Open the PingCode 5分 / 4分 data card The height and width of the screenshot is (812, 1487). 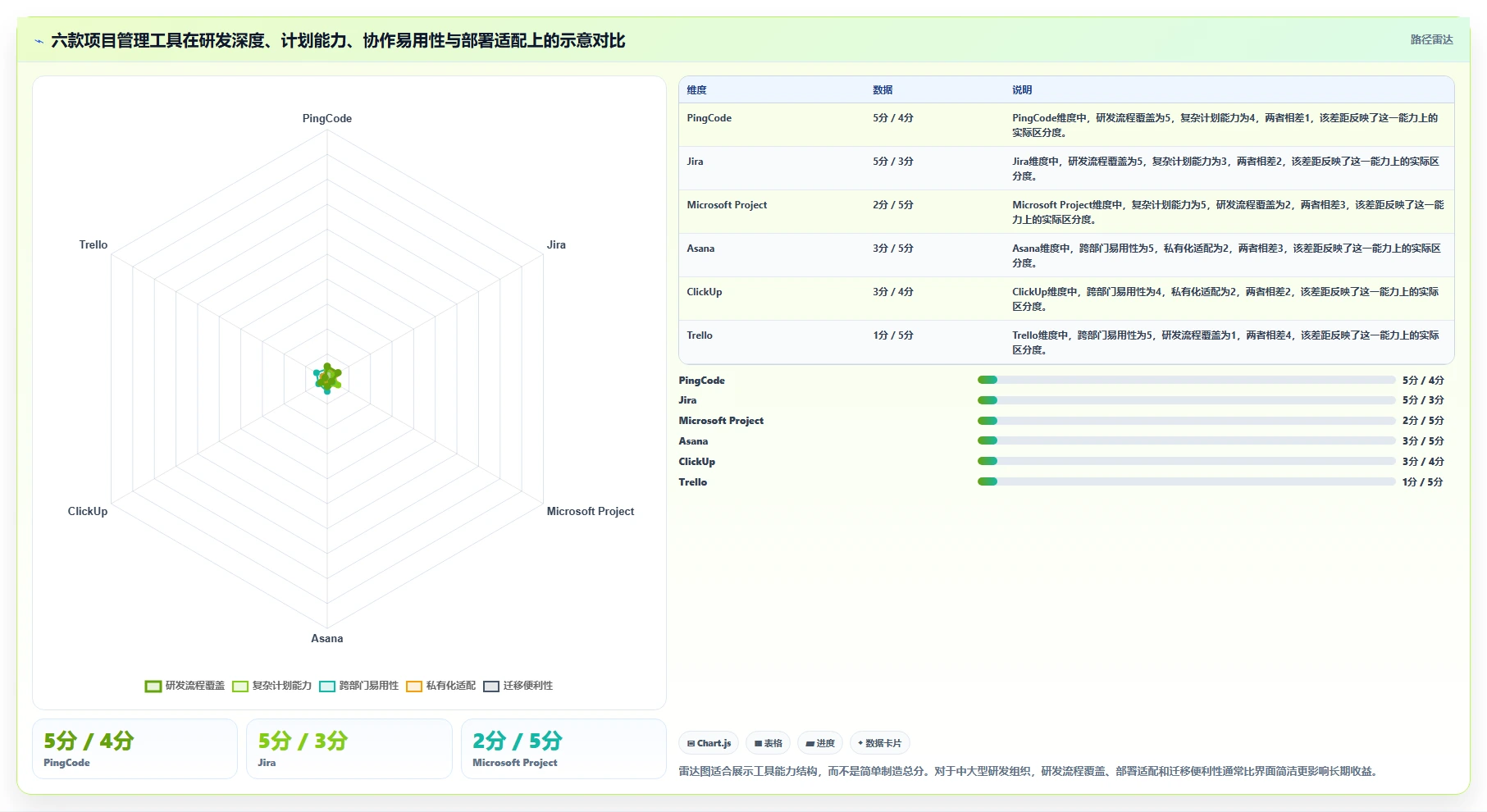coord(135,749)
